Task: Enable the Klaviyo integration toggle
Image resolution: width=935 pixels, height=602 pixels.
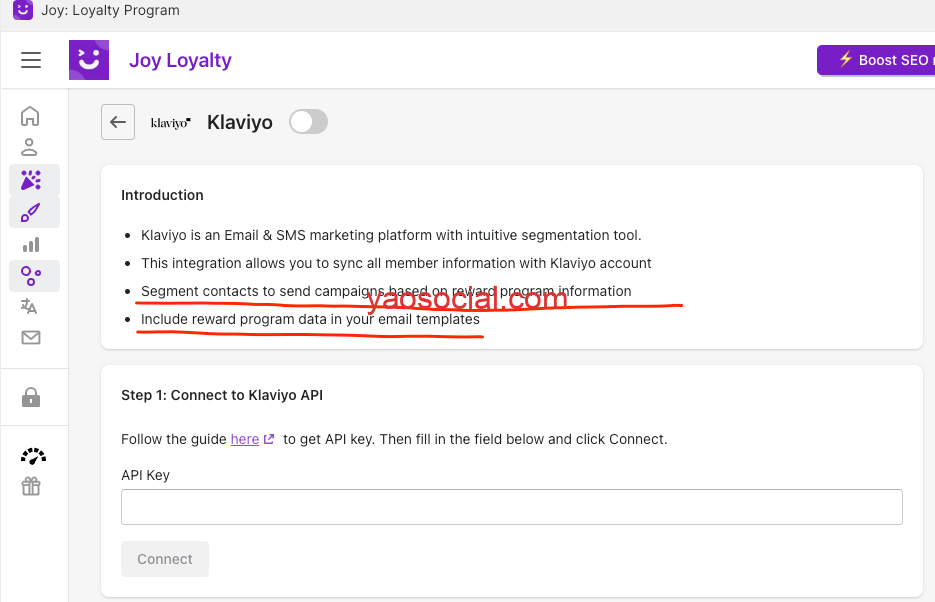Action: coord(308,122)
